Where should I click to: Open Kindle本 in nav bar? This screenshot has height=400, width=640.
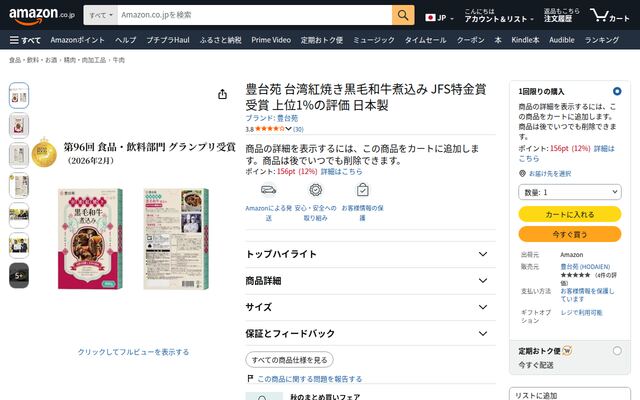tap(525, 40)
